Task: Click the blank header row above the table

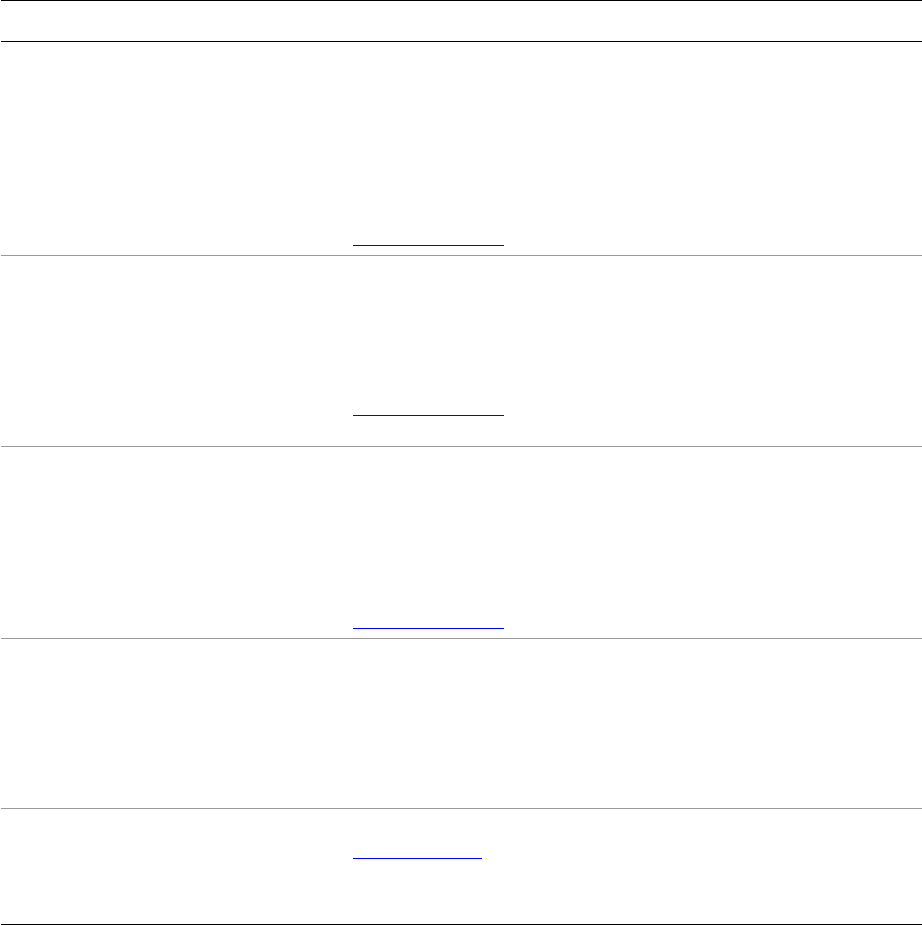Action: click(460, 20)
